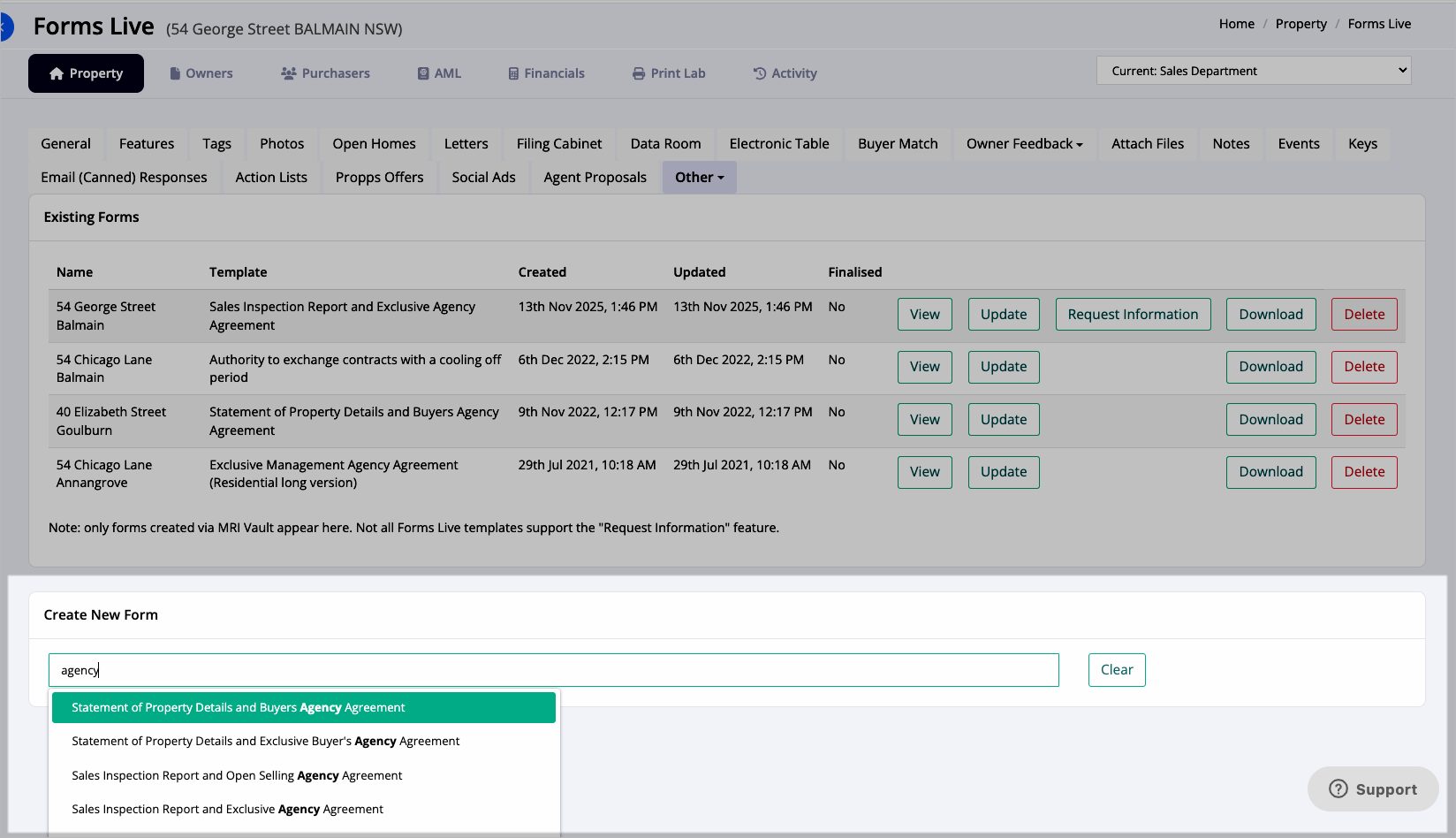
Task: Update the 40 Elizabeth Street Goulburn form
Action: point(1004,420)
